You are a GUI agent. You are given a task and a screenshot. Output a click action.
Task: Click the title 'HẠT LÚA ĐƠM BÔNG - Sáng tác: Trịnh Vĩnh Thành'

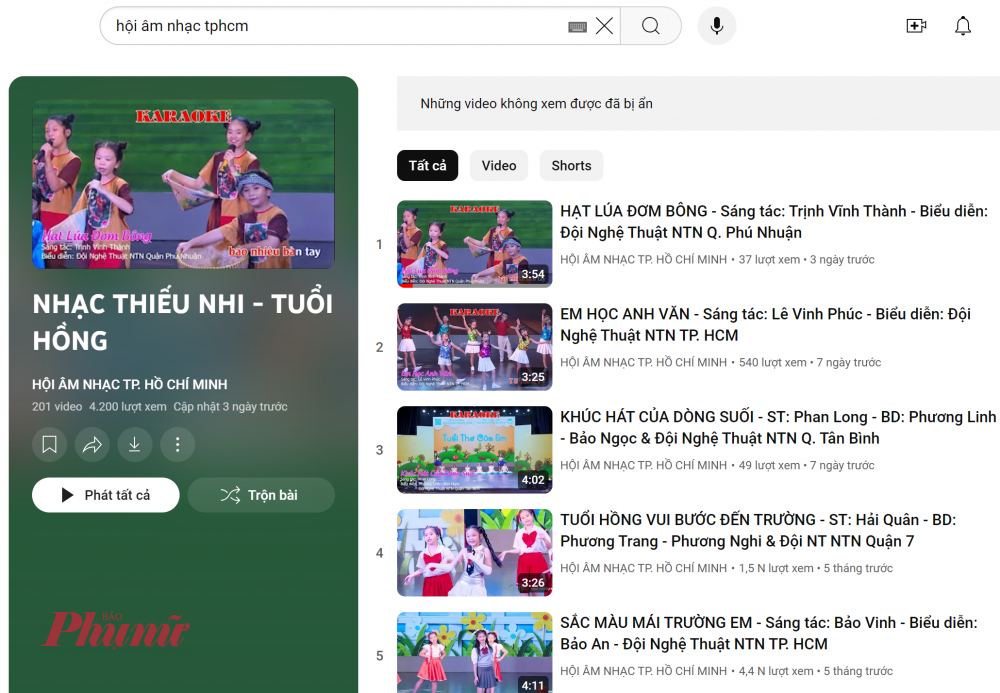pos(774,222)
